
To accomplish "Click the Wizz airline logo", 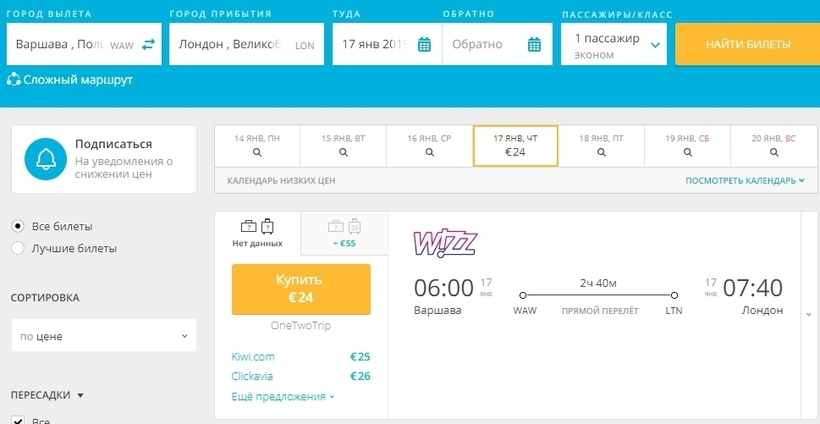I will (445, 242).
